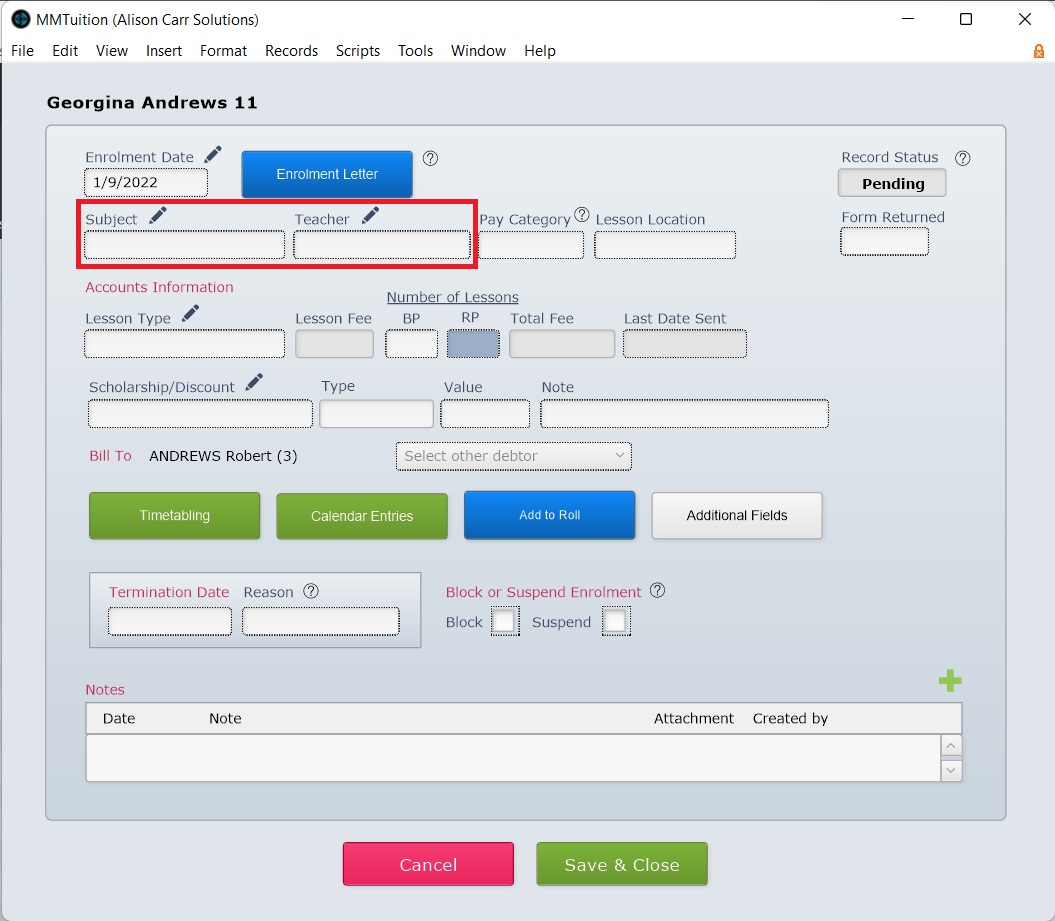Open the Format menu
The height and width of the screenshot is (921, 1055).
[223, 51]
